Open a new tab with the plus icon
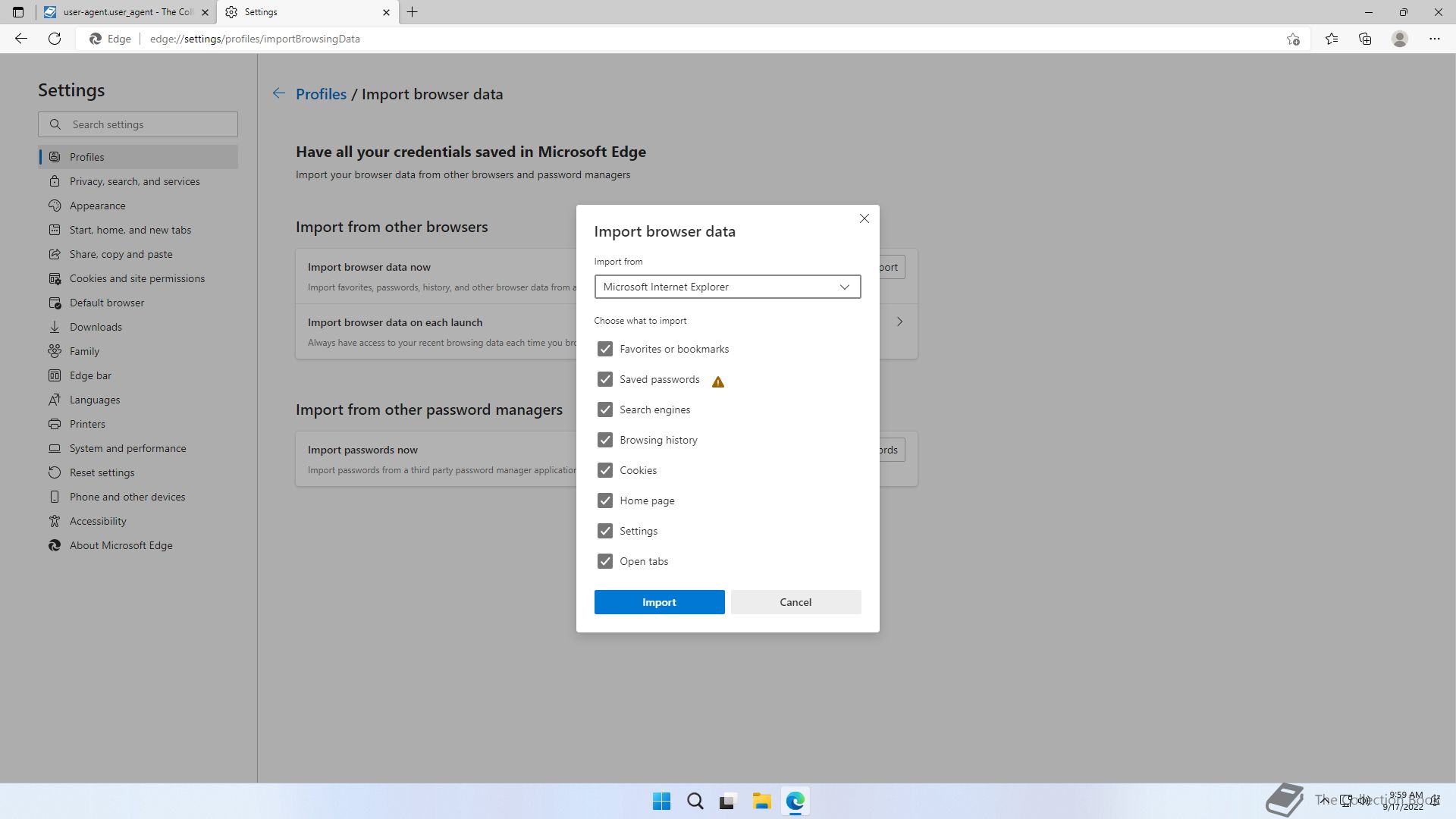1456x819 pixels. pyautogui.click(x=413, y=12)
